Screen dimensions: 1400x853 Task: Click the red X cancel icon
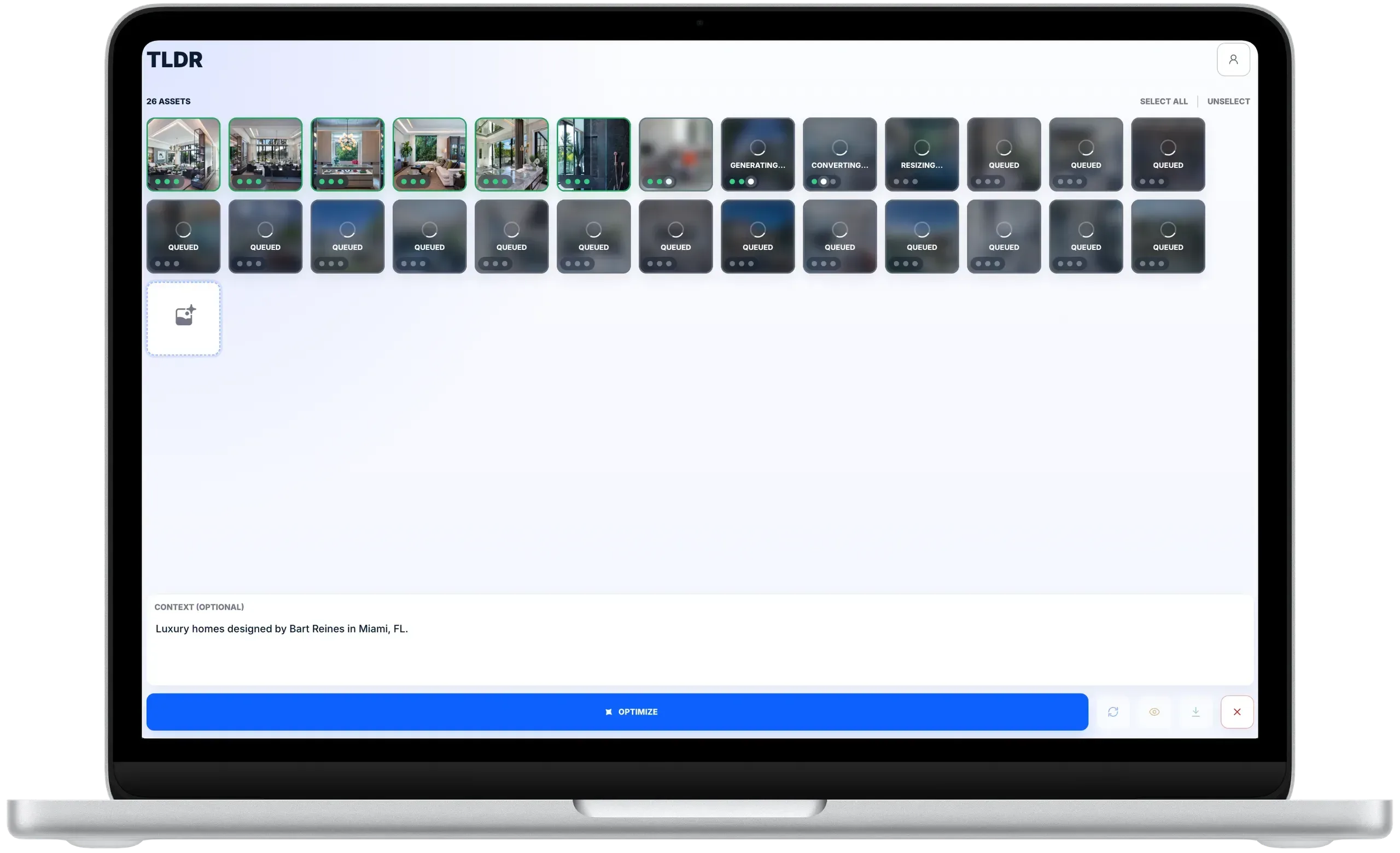1236,711
